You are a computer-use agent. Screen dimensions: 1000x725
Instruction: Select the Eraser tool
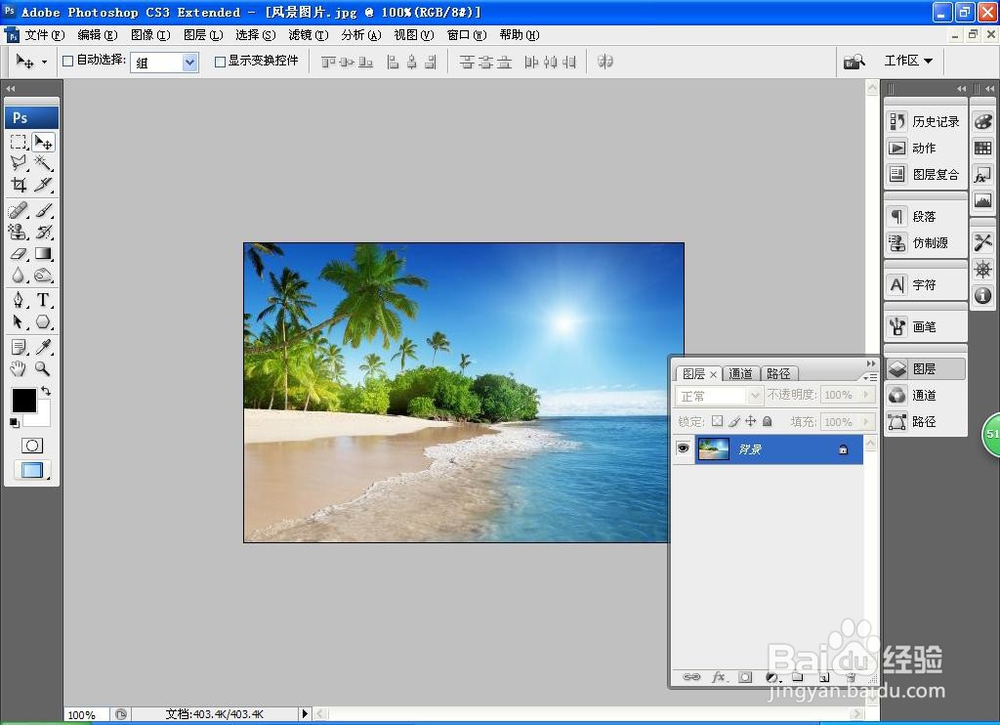click(x=18, y=253)
